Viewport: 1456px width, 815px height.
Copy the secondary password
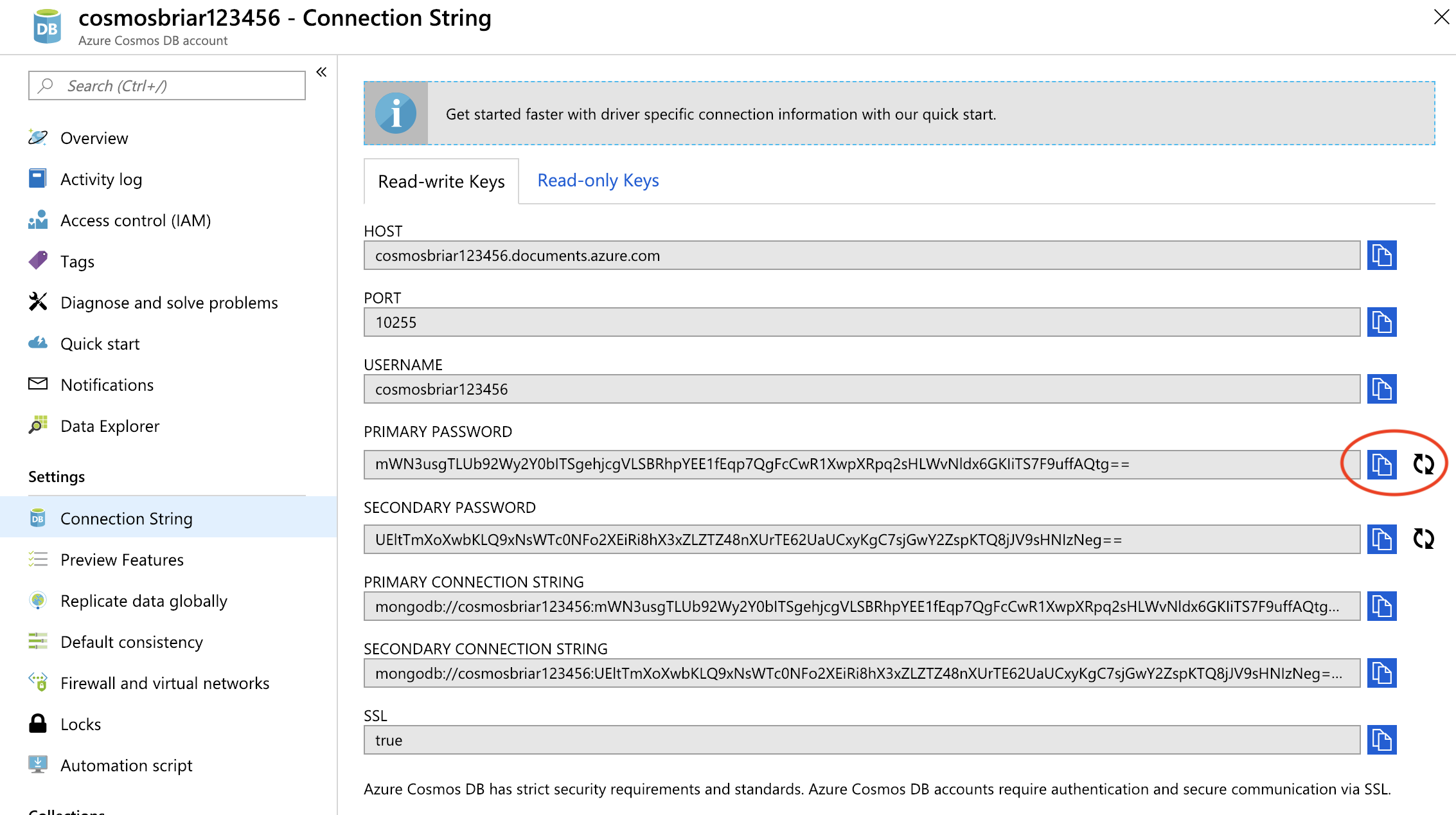(1381, 539)
